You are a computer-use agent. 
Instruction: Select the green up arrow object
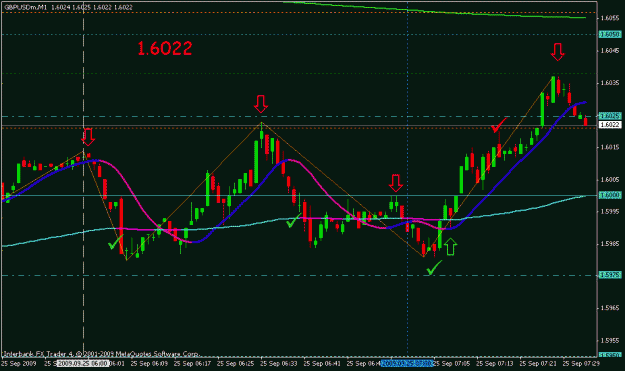(x=450, y=247)
